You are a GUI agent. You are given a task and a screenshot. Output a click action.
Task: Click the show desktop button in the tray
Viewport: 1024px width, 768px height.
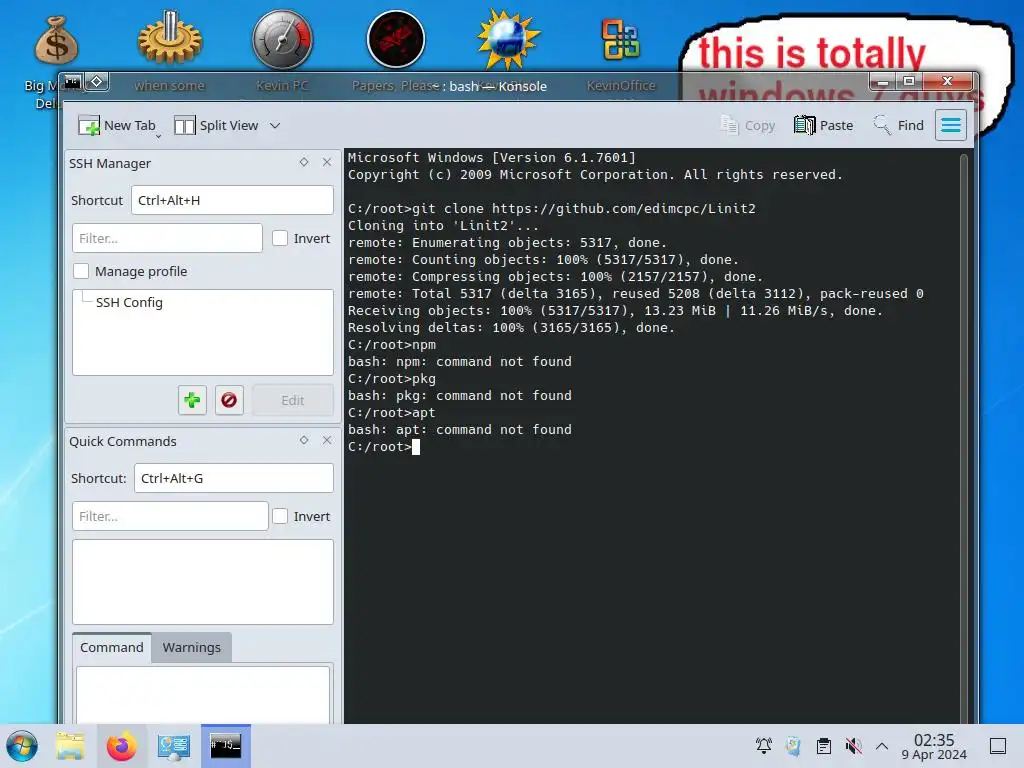(998, 746)
